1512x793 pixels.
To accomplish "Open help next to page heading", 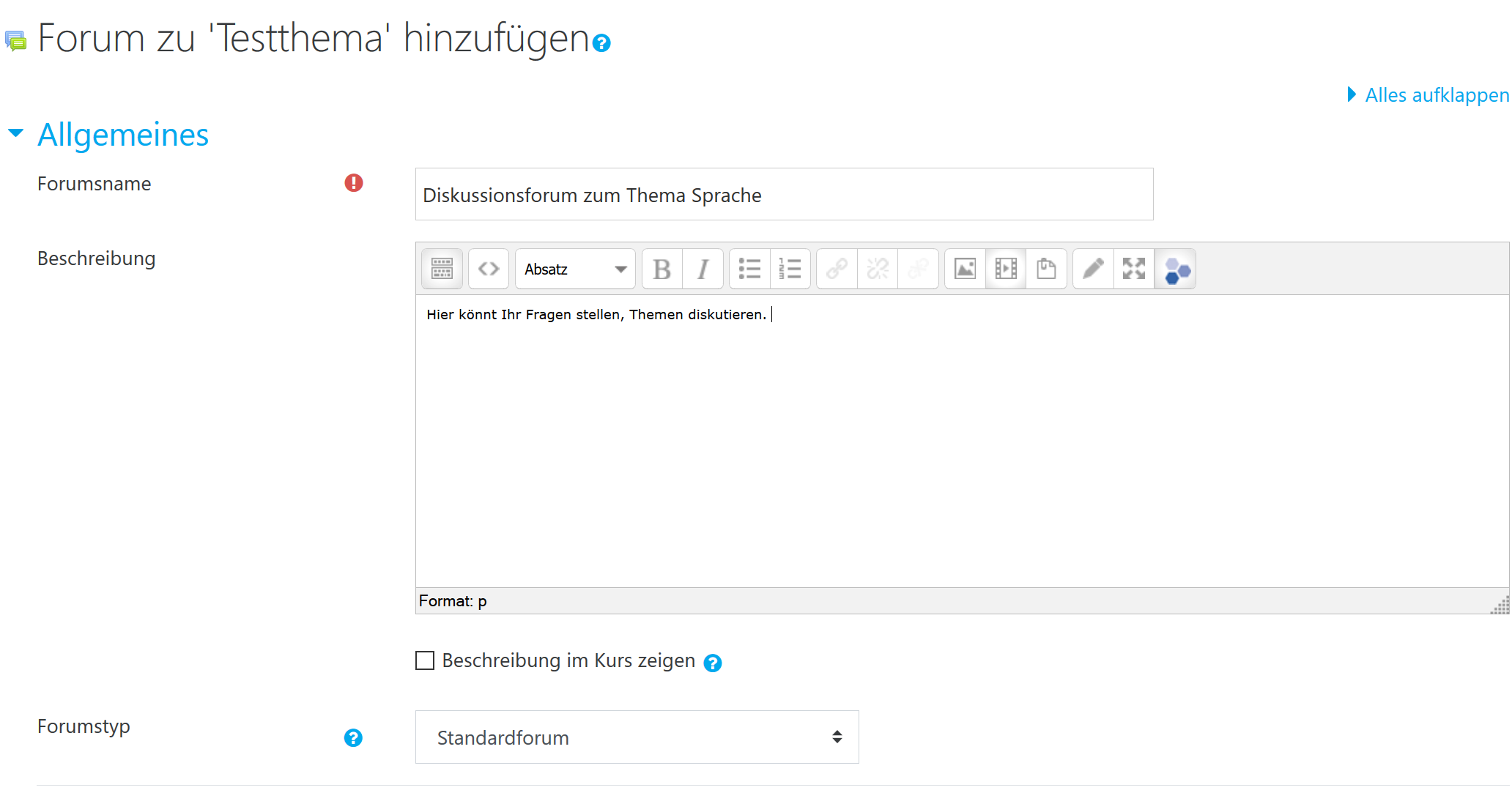I will pos(601,43).
